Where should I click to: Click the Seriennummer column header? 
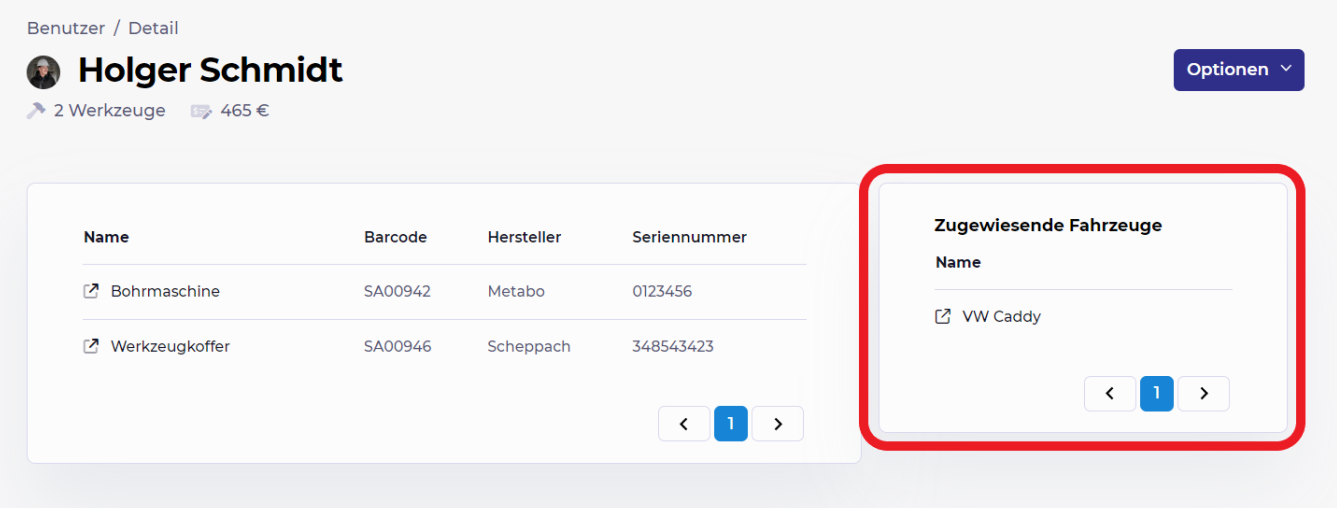point(689,237)
